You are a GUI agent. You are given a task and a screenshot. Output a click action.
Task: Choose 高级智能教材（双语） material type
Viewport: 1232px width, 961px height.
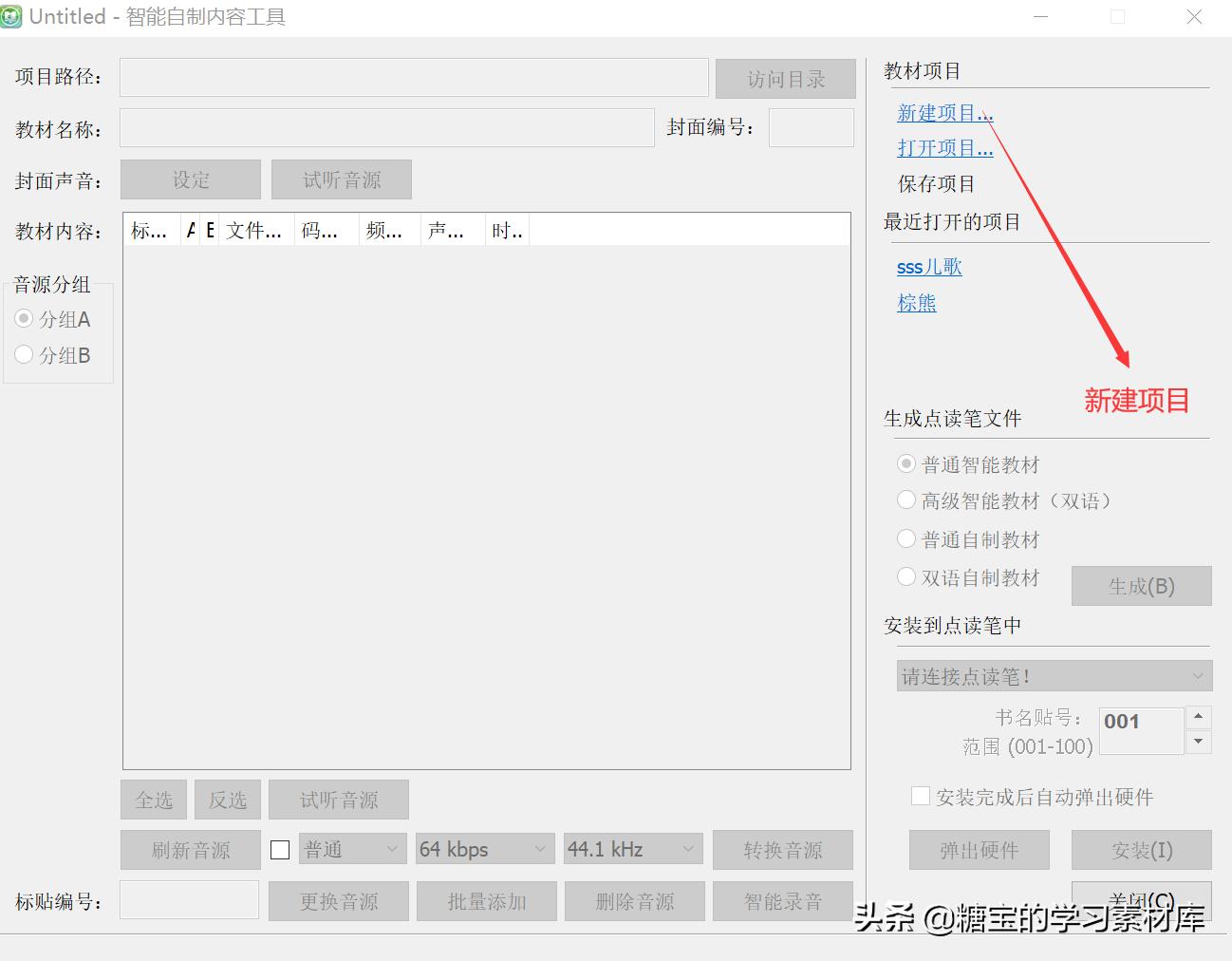(x=906, y=500)
